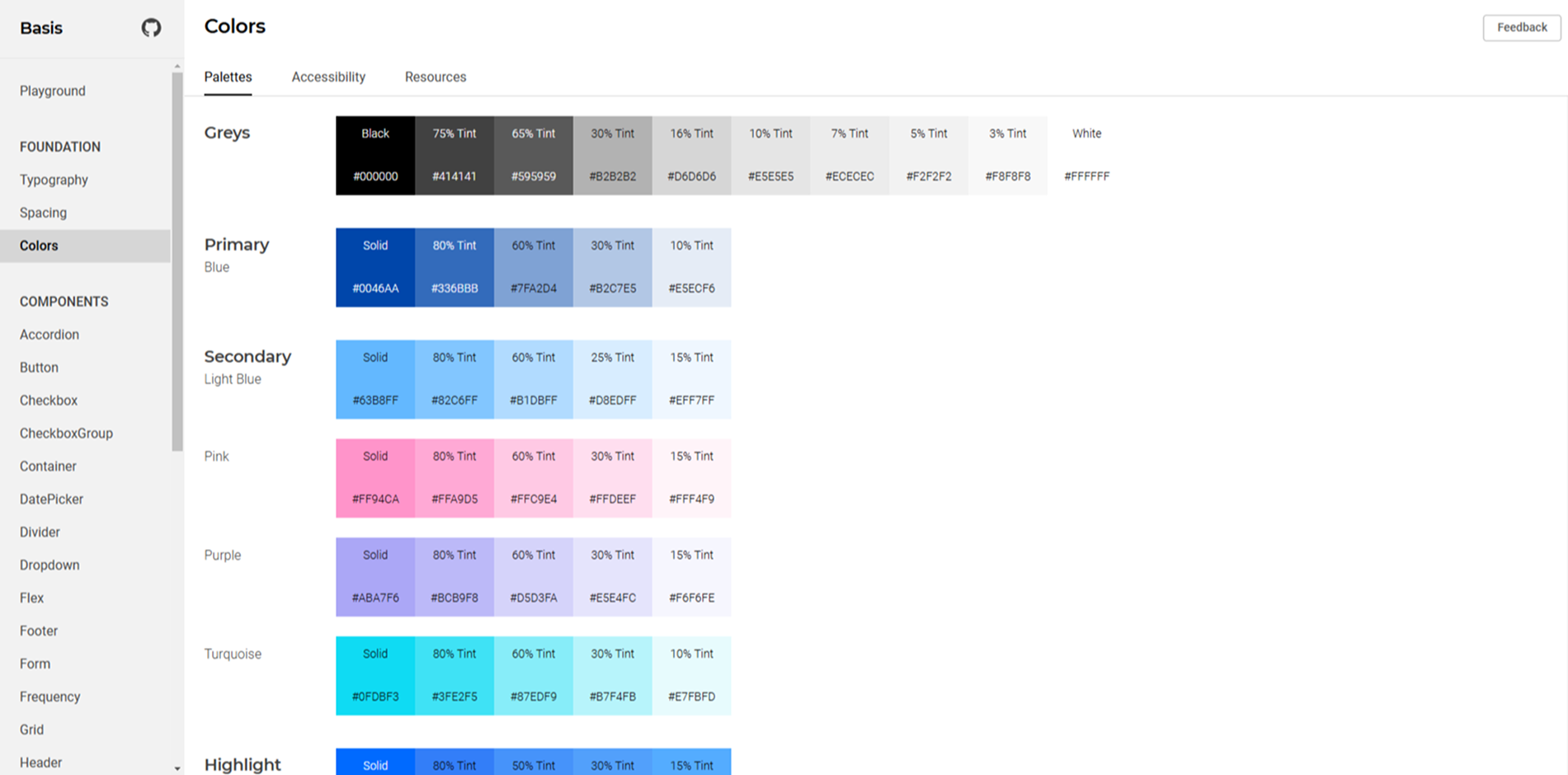Select Turquoise 10% Tint #E7FBFD swatch
Image resolution: width=1568 pixels, height=775 pixels.
pos(692,676)
